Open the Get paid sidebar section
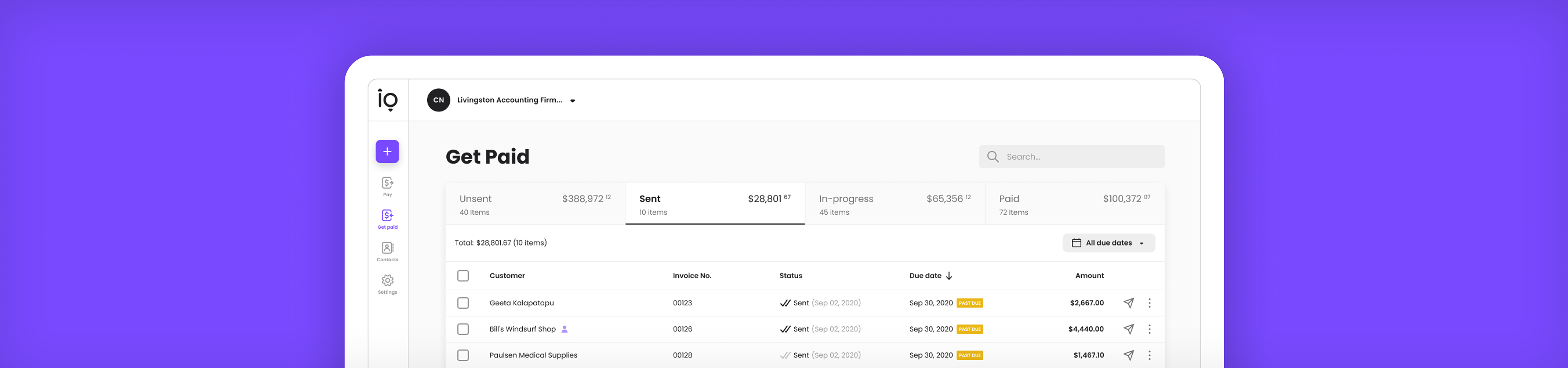 pyautogui.click(x=387, y=219)
